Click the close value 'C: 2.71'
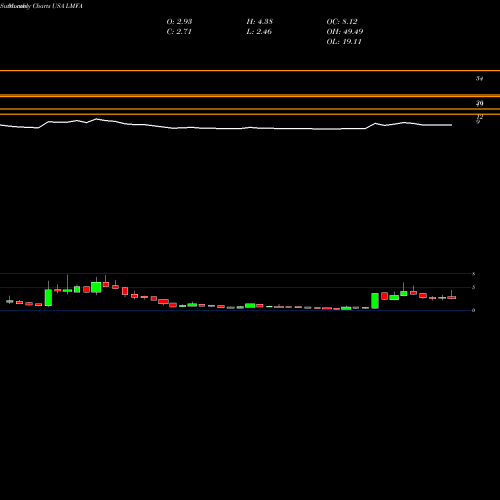The height and width of the screenshot is (500, 500). [179, 32]
